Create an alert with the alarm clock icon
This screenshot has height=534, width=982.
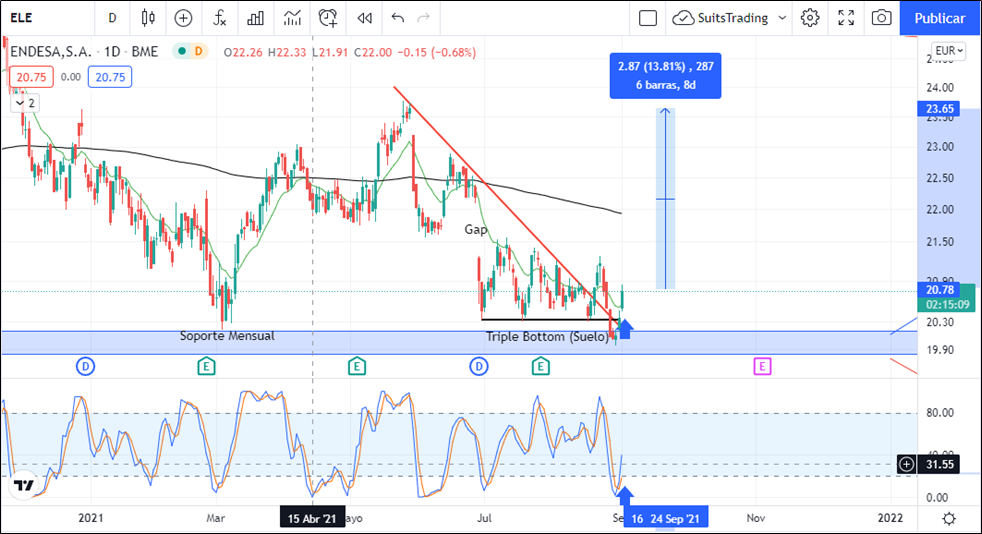[328, 18]
